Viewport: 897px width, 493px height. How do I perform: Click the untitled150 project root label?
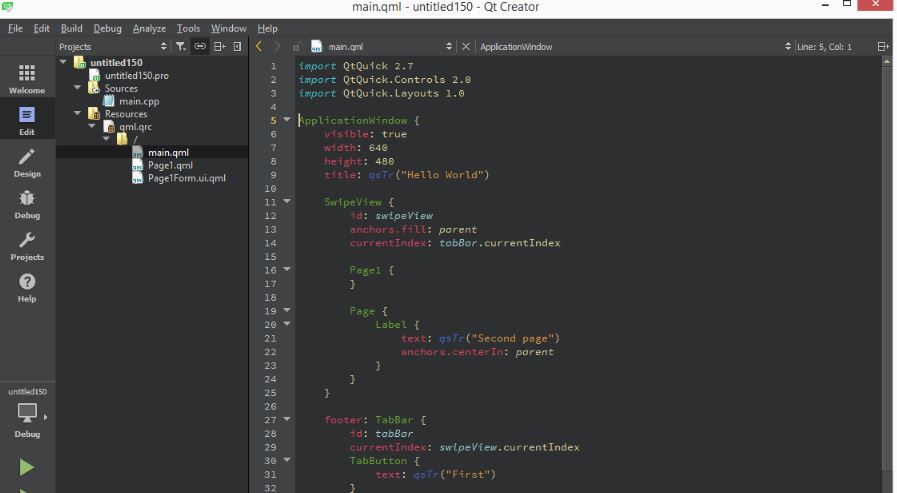pos(116,62)
